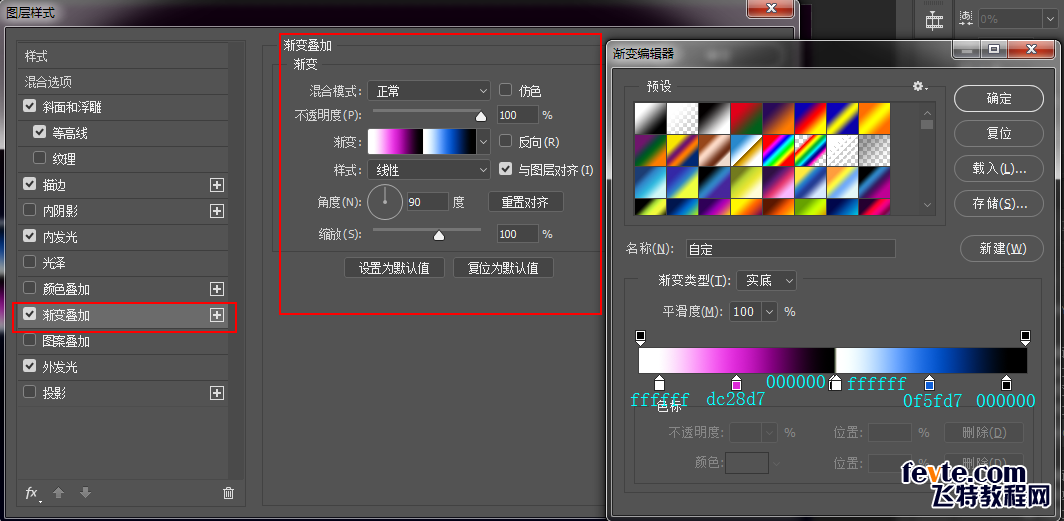Select 投影 row label

pos(54,393)
